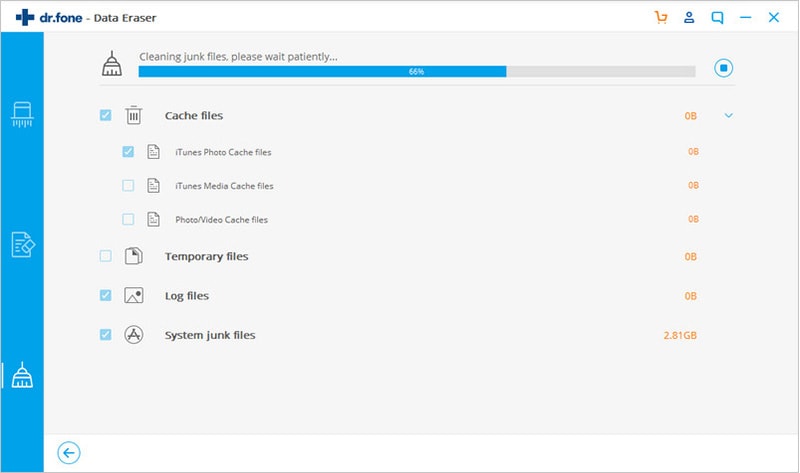The width and height of the screenshot is (800, 473).
Task: Close the dr.fone window
Action: [773, 17]
